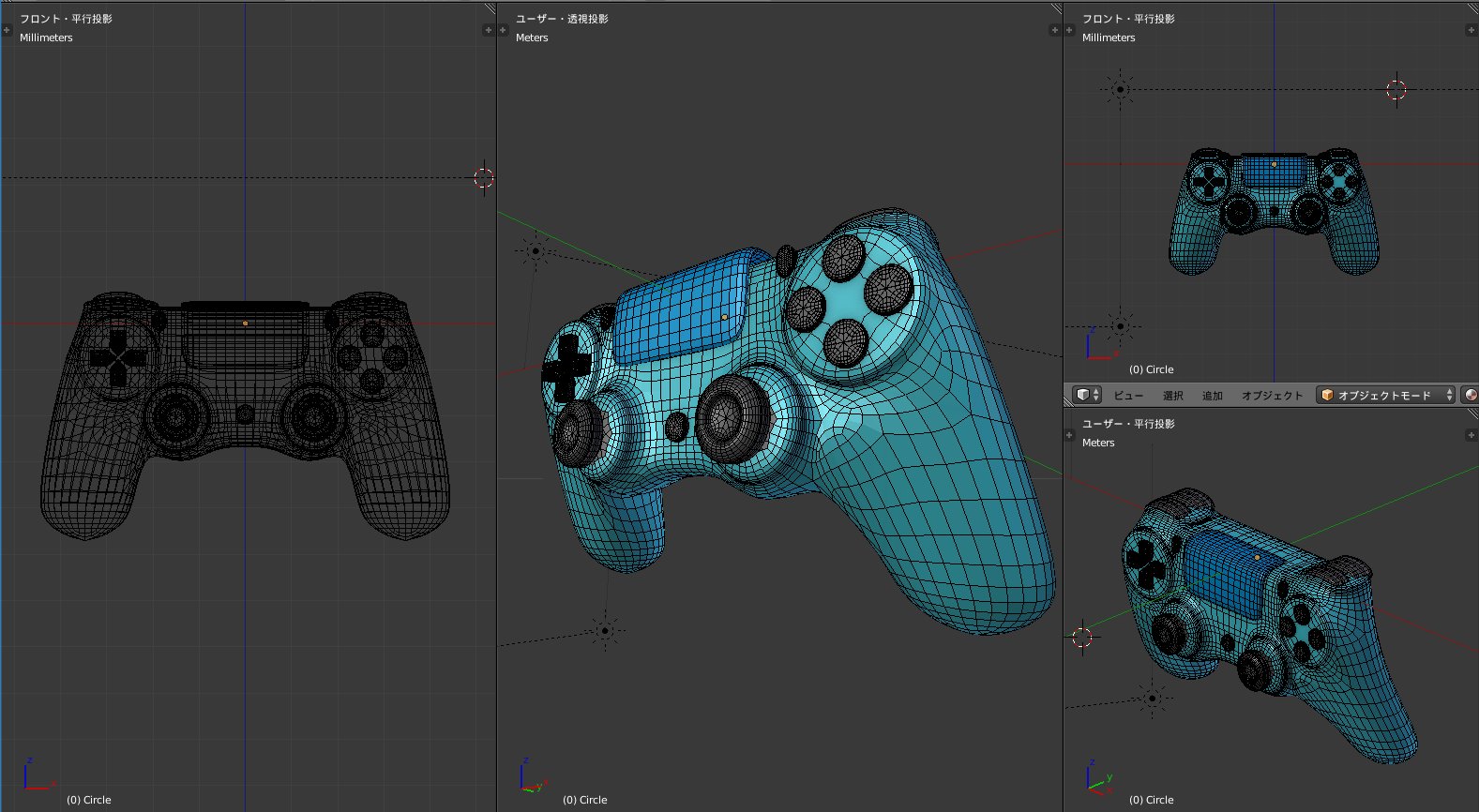Click the 3D cursor in the top-right front viewport
The width and height of the screenshot is (1479, 812).
(1396, 89)
